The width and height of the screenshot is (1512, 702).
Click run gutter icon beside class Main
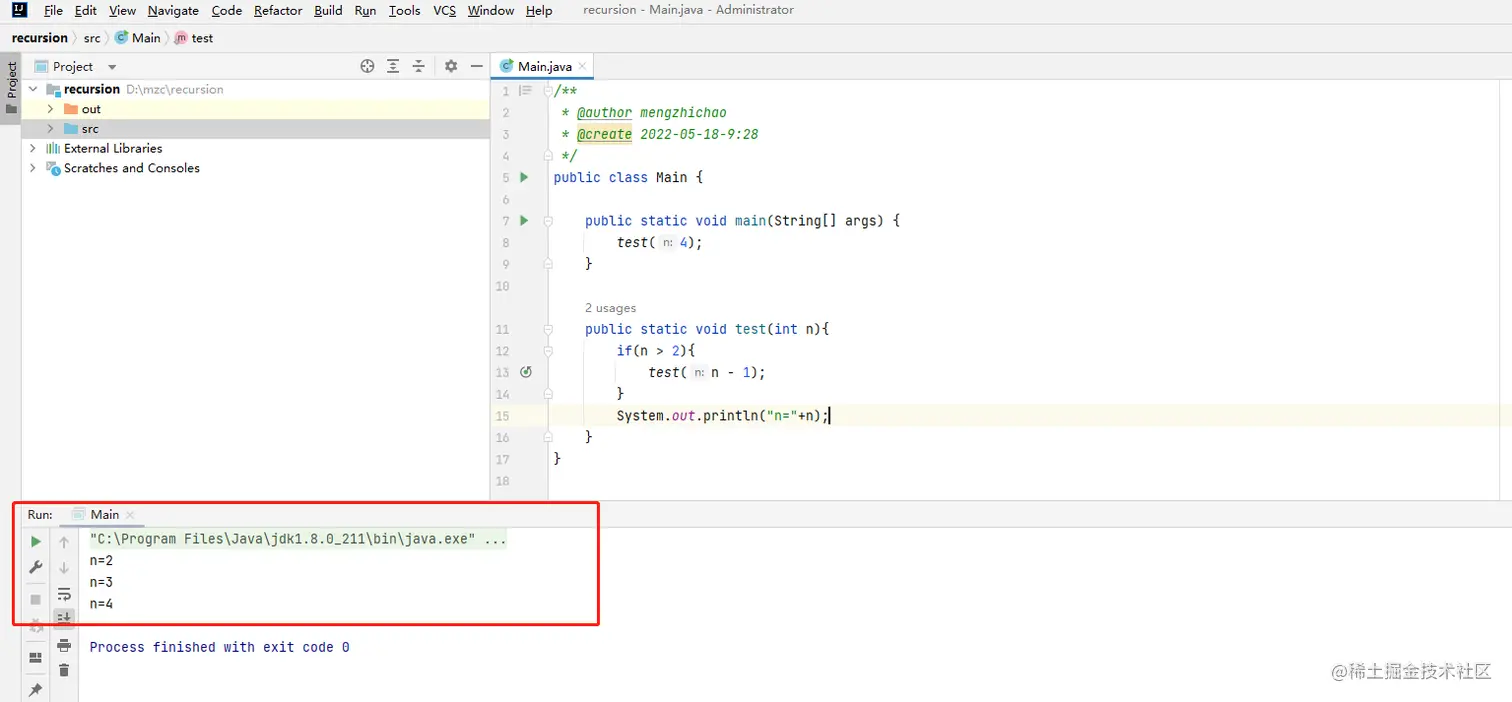click(x=524, y=177)
